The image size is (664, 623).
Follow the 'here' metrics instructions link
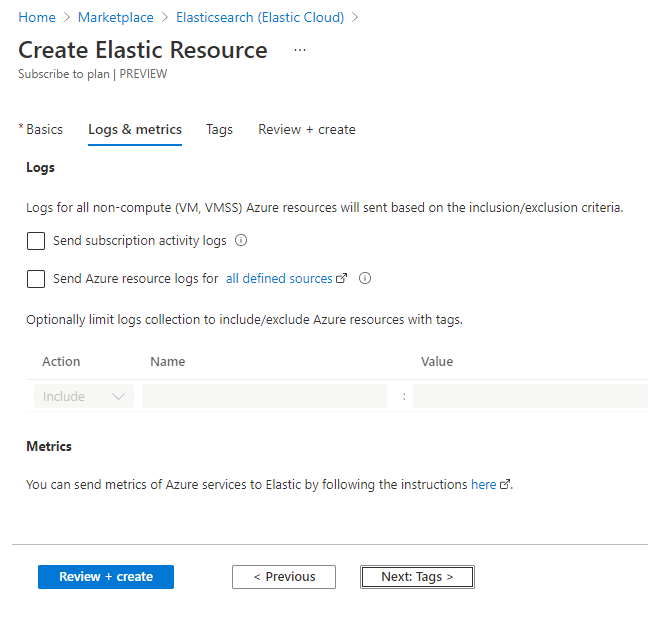(483, 485)
